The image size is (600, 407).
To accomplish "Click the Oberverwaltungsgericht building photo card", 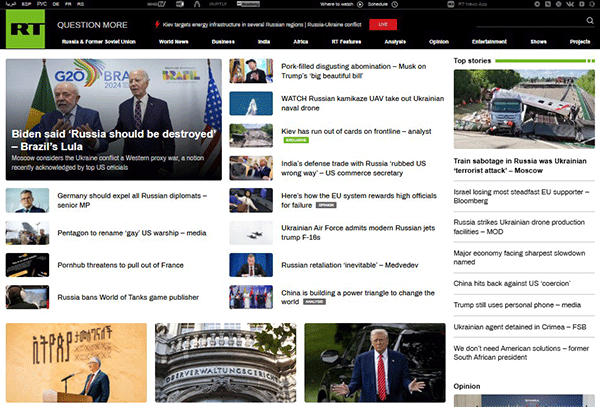I will (x=225, y=363).
